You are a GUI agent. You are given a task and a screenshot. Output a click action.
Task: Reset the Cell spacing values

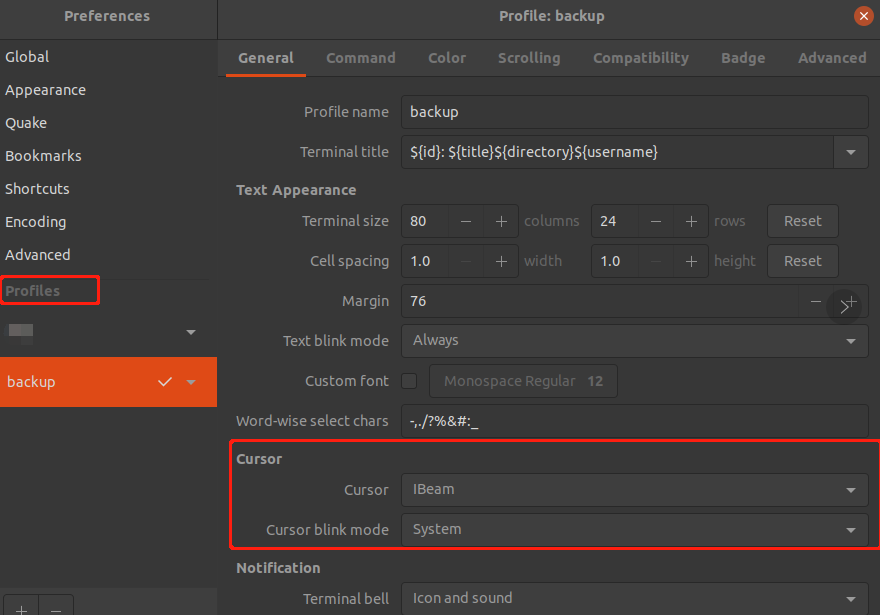click(x=802, y=261)
